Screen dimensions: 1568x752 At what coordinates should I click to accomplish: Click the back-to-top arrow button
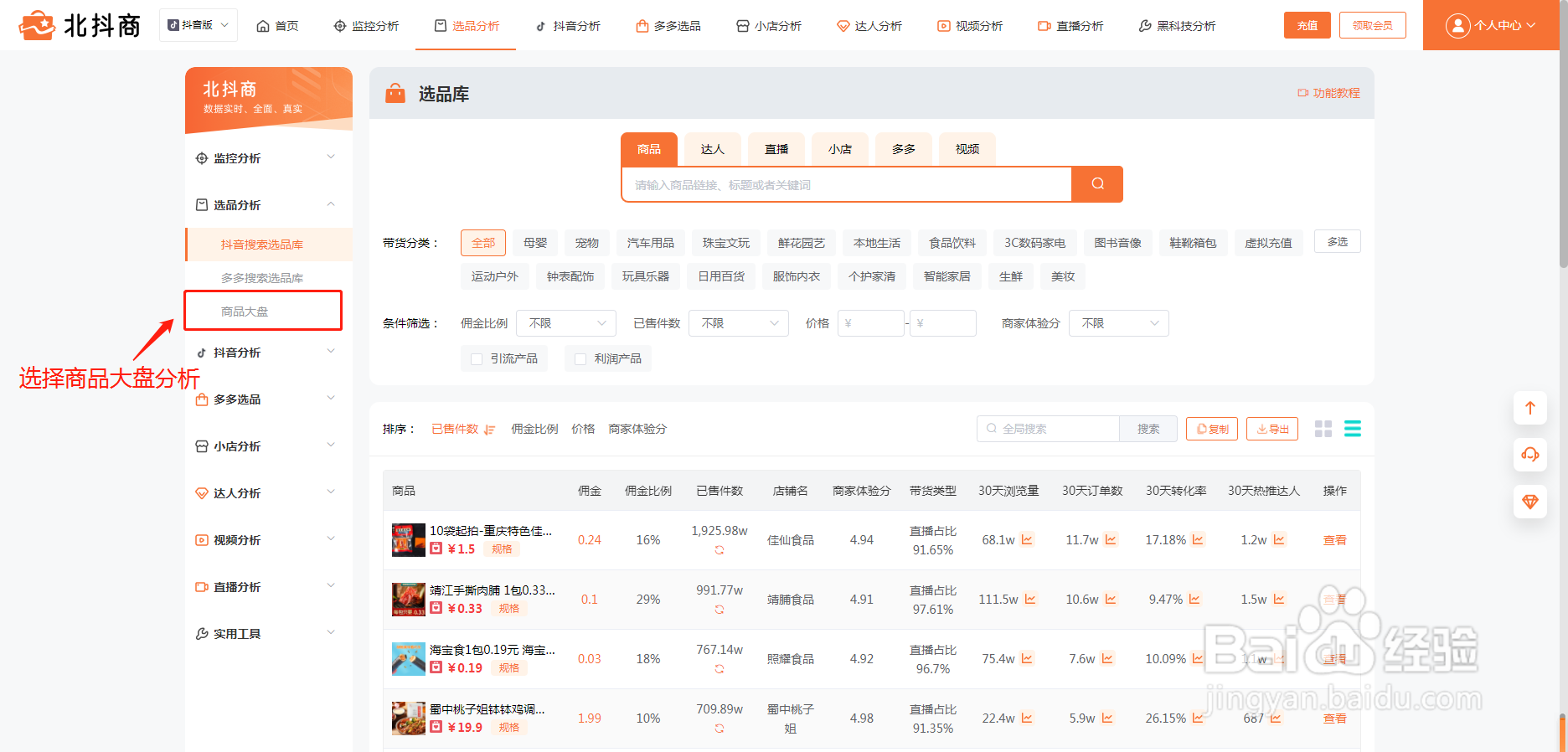coord(1530,408)
